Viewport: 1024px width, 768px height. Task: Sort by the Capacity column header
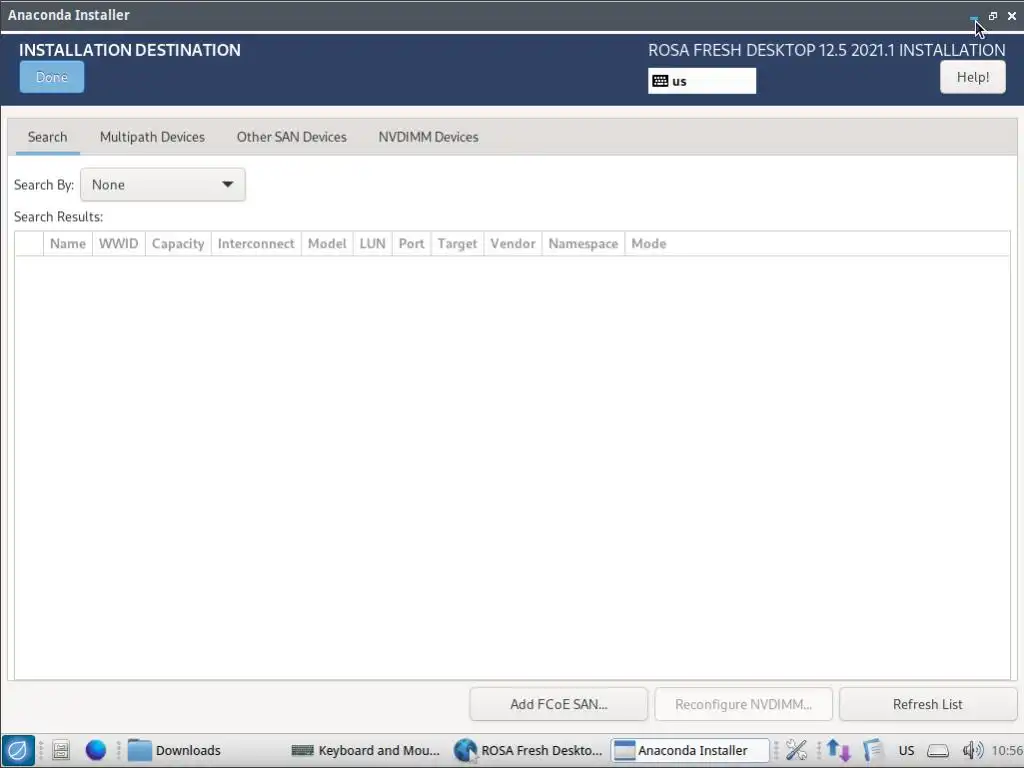pos(178,244)
